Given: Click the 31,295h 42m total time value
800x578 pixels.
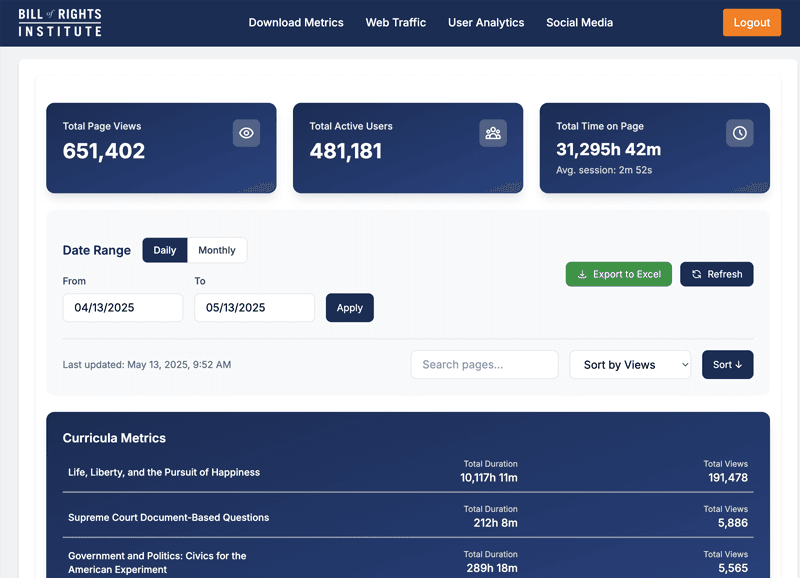Looking at the screenshot, I should click(x=609, y=149).
